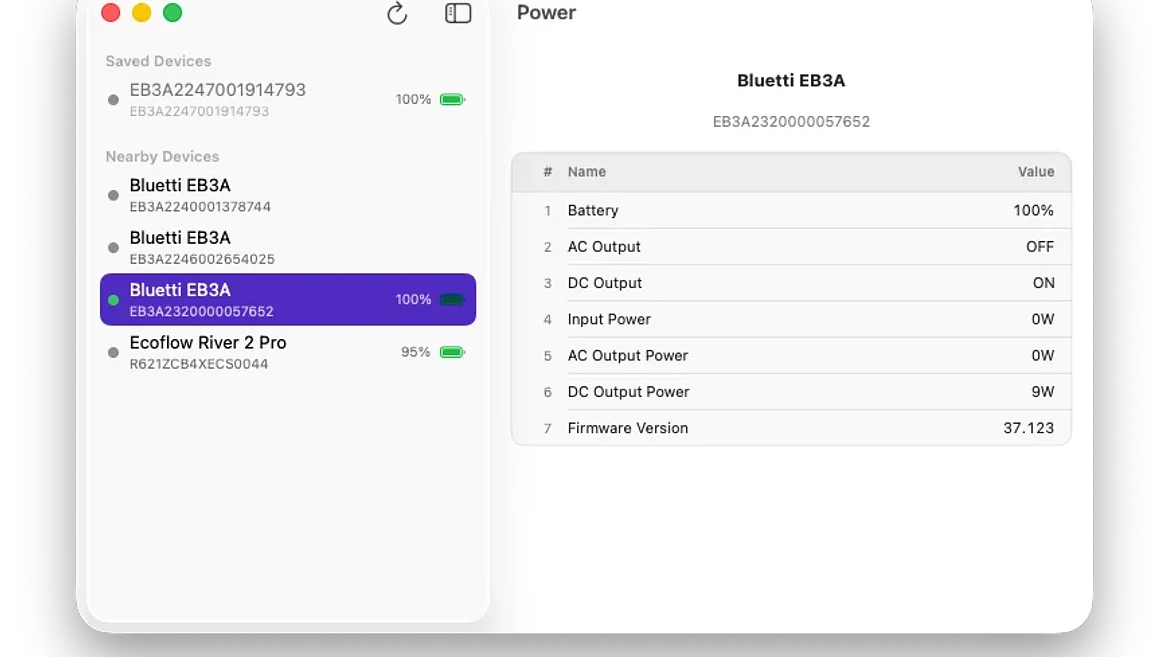This screenshot has height=657, width=1168.
Task: Click the Nearby Devices section header
Action: tap(162, 156)
